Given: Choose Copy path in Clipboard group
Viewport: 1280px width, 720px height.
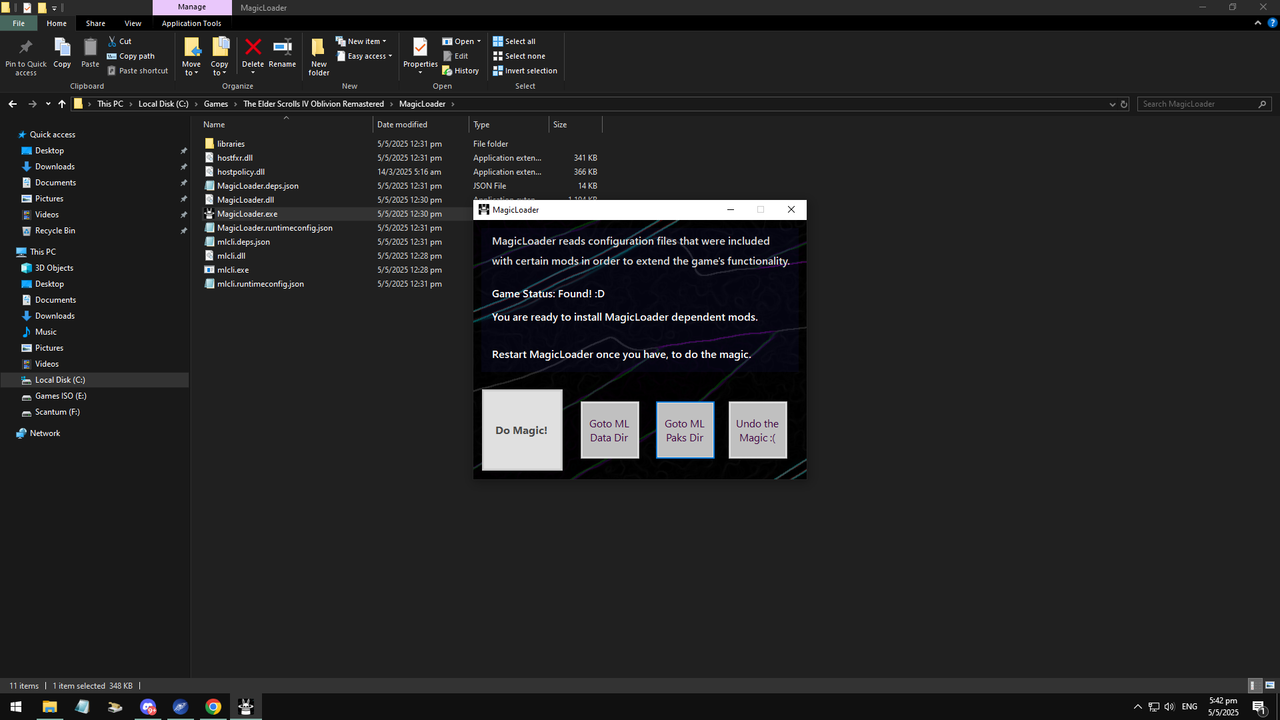Looking at the screenshot, I should pyautogui.click(x=131, y=56).
